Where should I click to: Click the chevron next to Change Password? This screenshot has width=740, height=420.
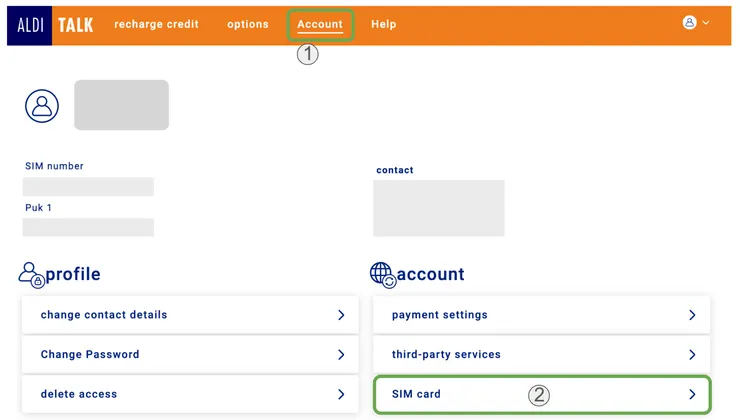coord(341,355)
